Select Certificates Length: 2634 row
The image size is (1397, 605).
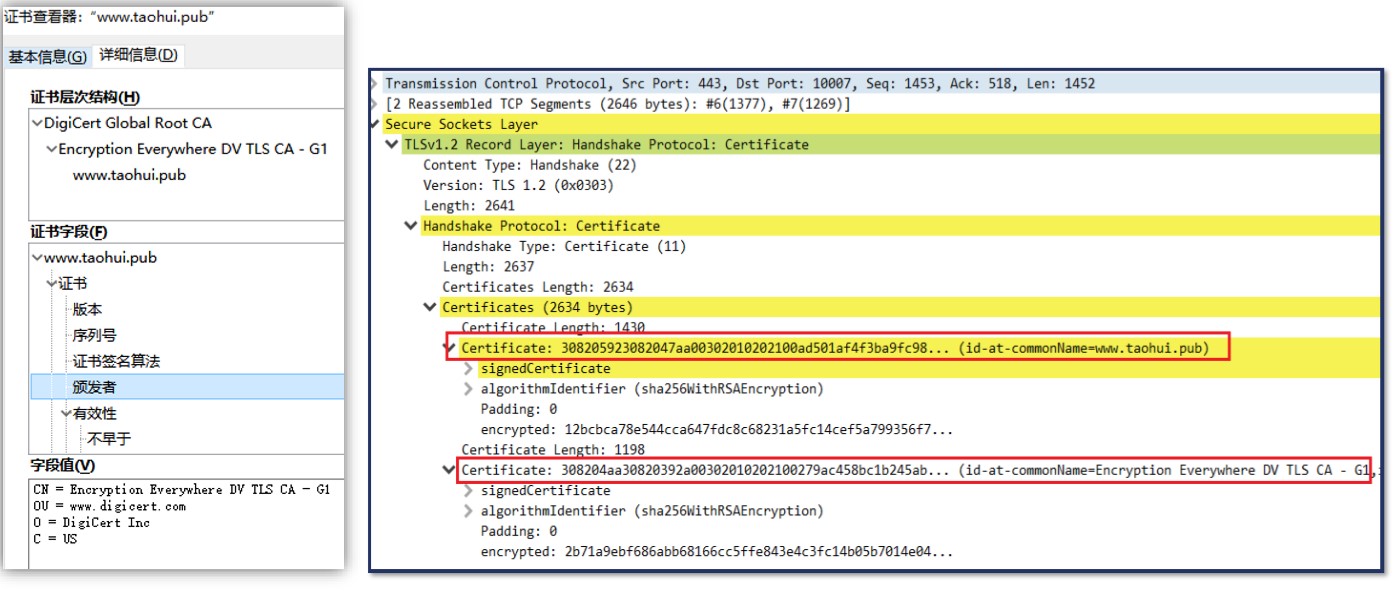click(x=538, y=287)
